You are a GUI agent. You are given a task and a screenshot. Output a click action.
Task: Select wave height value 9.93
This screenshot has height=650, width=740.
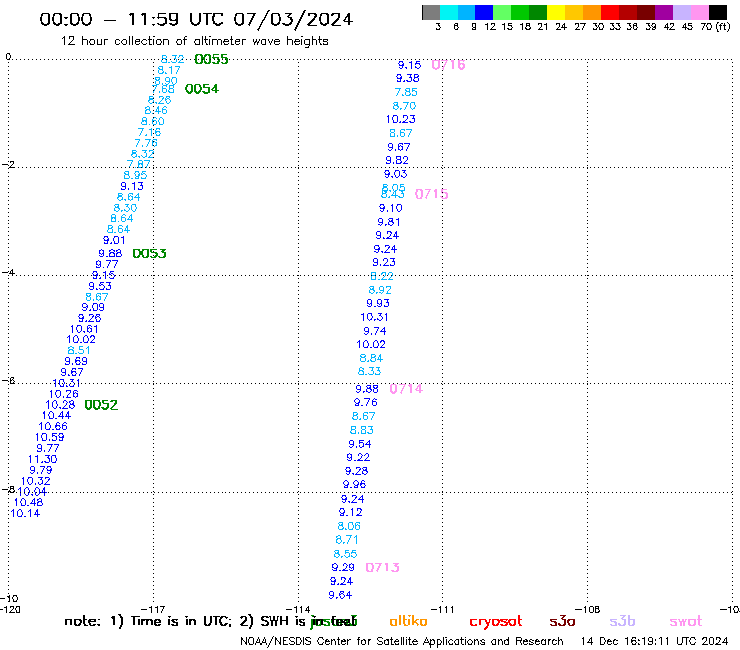pos(378,304)
